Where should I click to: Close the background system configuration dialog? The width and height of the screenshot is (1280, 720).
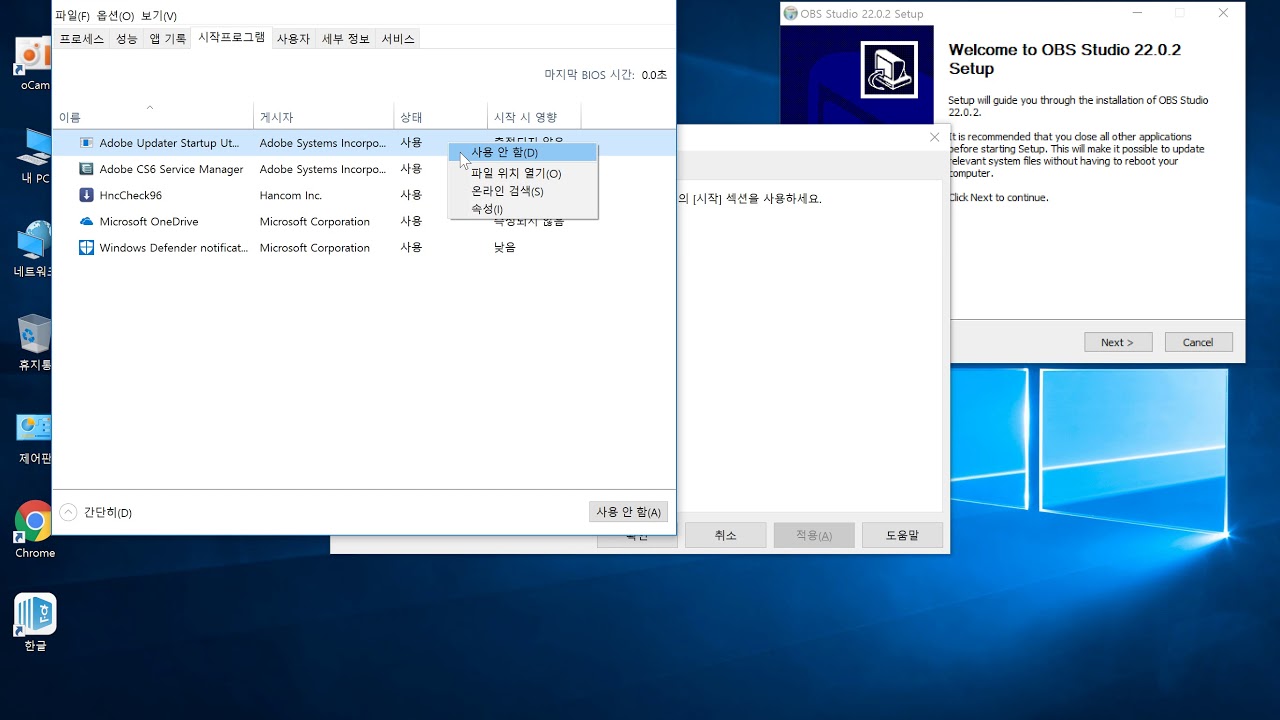[934, 137]
